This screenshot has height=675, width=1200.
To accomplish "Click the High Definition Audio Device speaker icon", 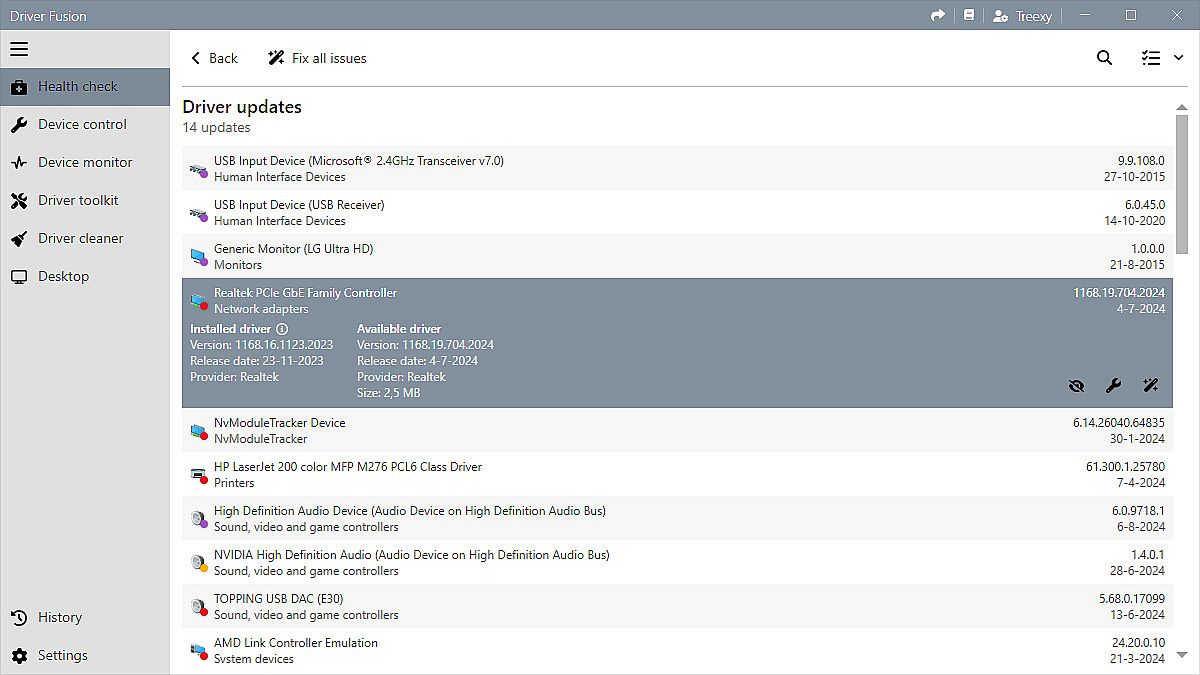I will coord(198,519).
